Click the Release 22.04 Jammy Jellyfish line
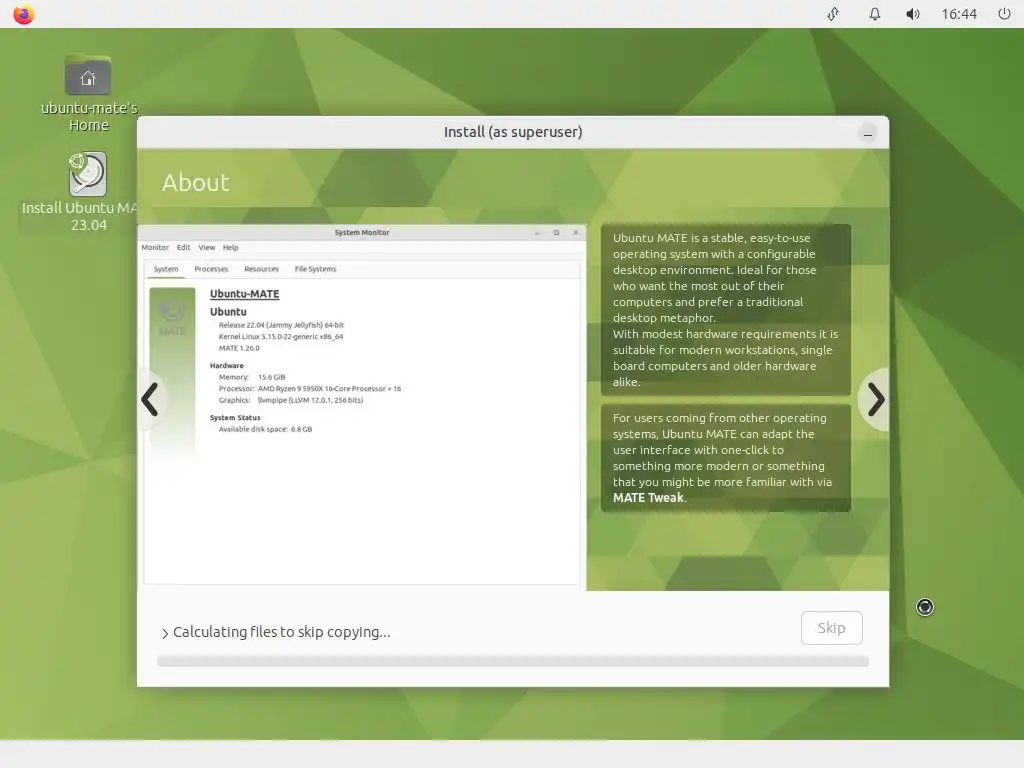The width and height of the screenshot is (1024, 768). [x=281, y=325]
